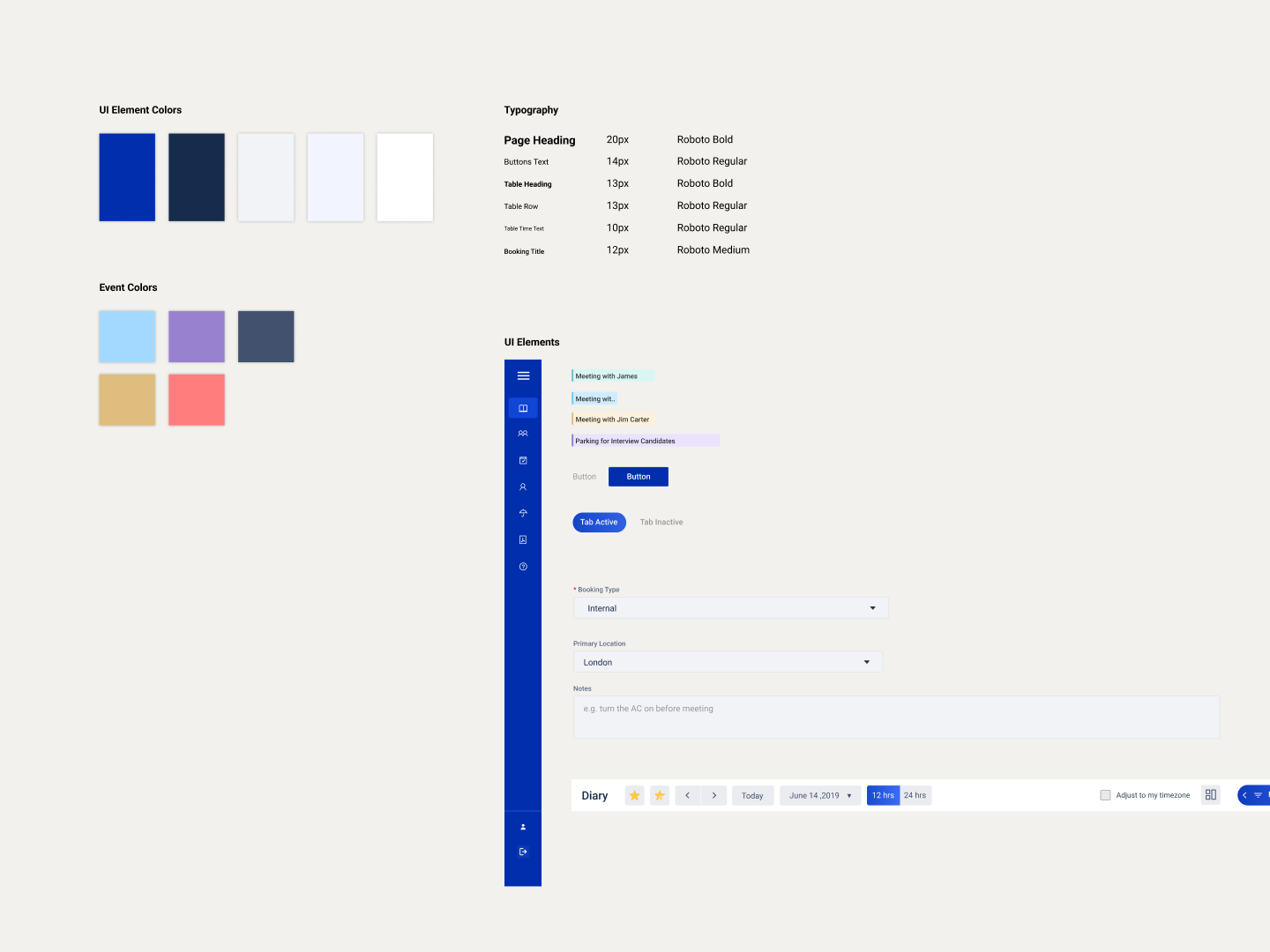Image resolution: width=1270 pixels, height=952 pixels.
Task: Click the Diary title text
Action: tap(594, 796)
